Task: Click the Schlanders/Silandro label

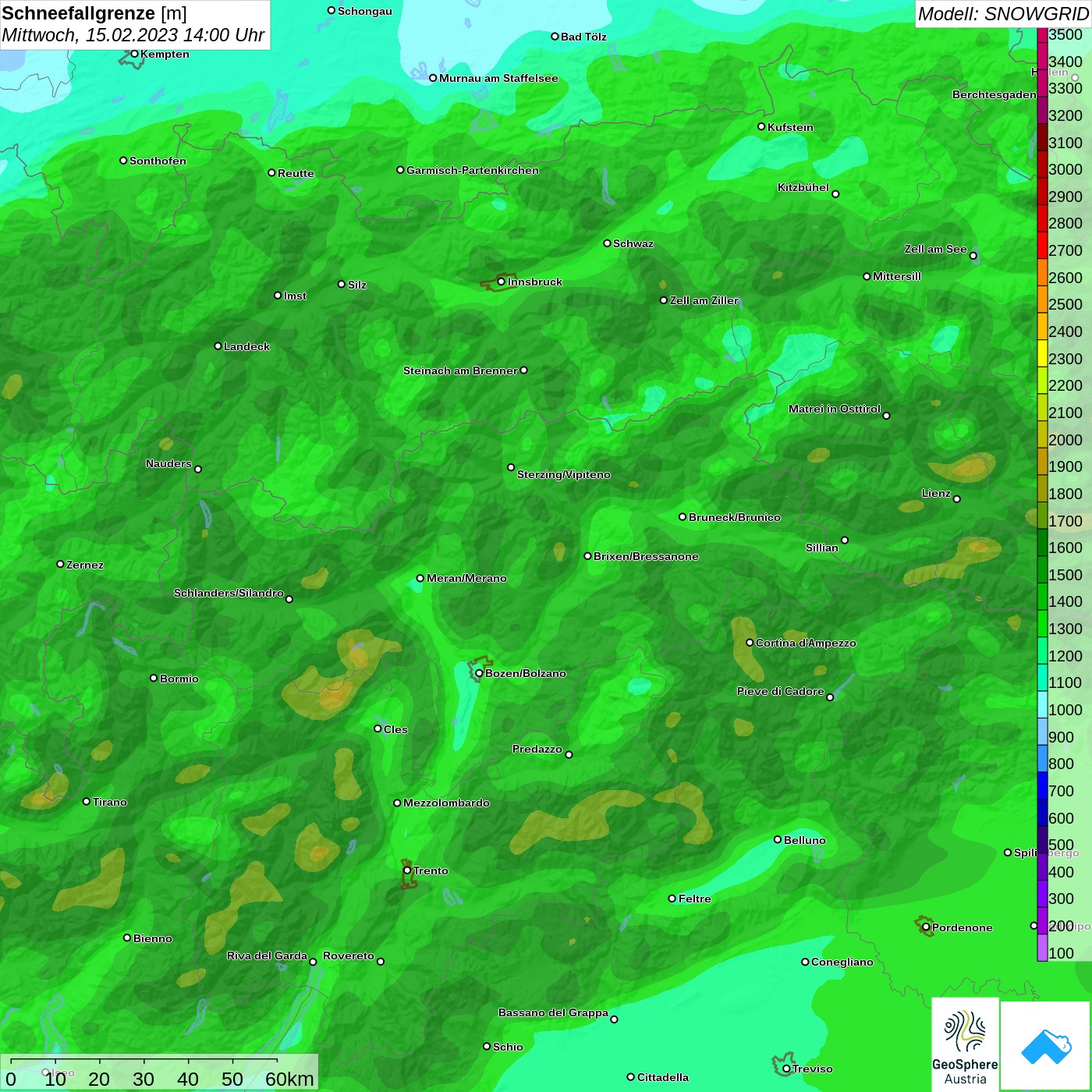Action: (x=229, y=593)
